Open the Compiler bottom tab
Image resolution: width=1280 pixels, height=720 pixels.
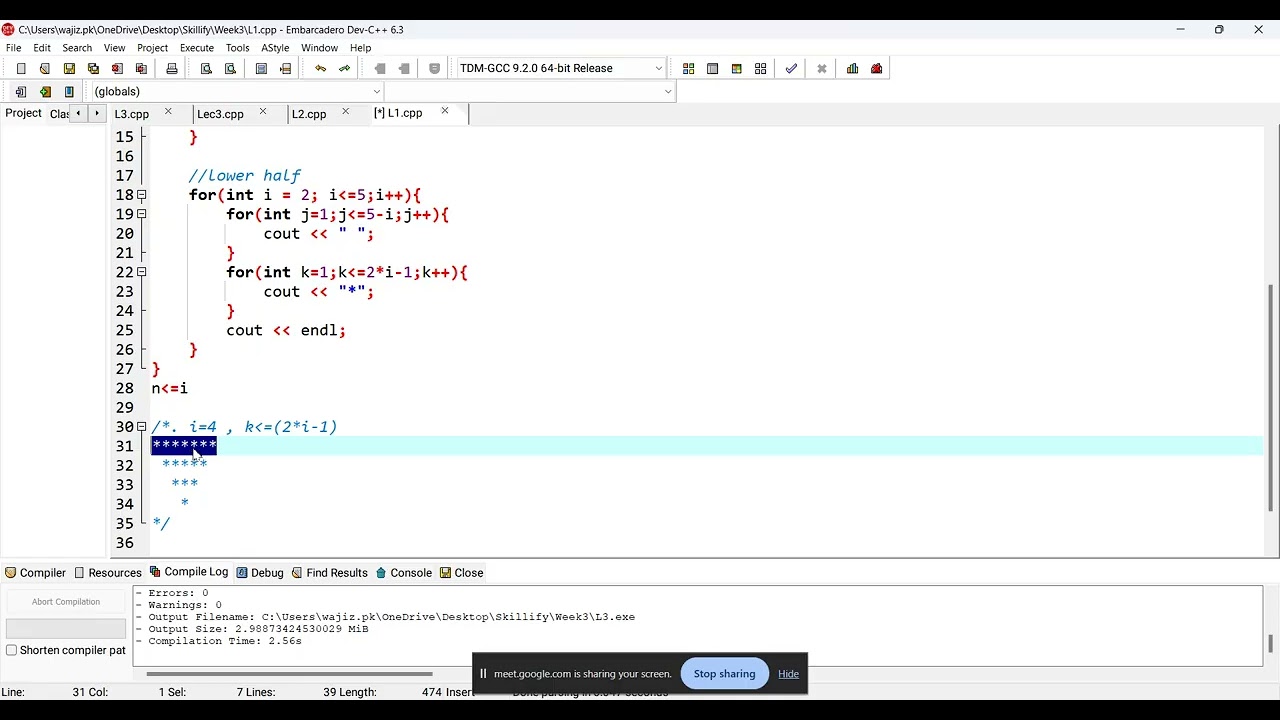pos(36,573)
